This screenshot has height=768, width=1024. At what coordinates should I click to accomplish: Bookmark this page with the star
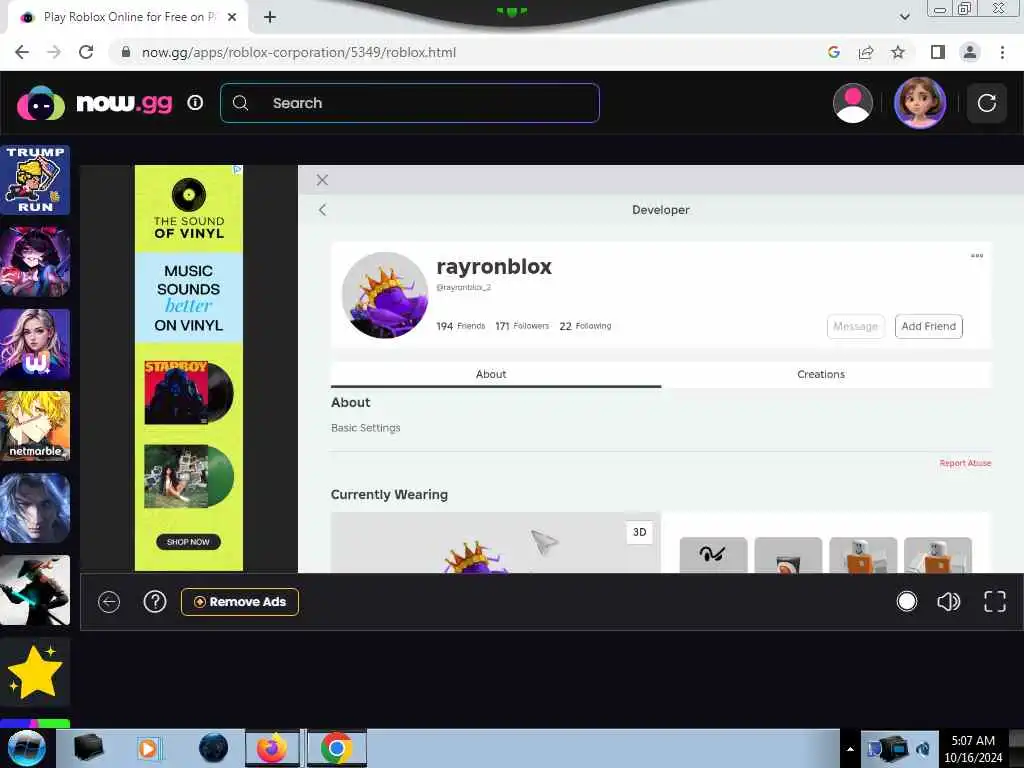tap(898, 52)
